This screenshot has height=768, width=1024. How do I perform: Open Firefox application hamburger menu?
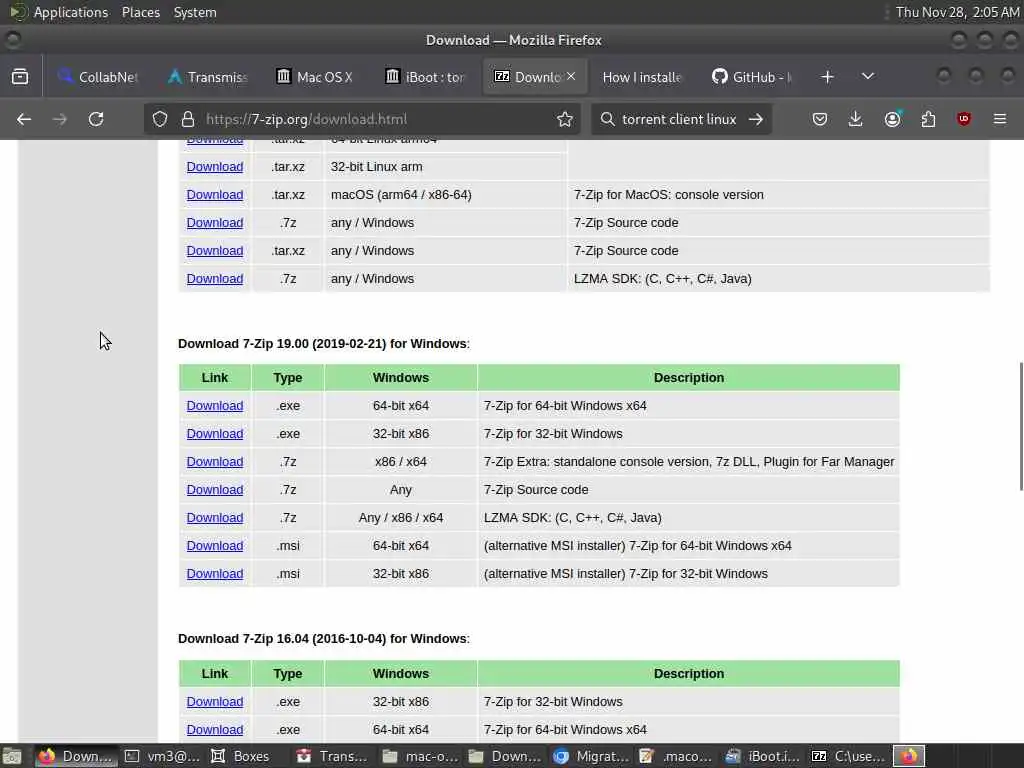(x=1000, y=119)
